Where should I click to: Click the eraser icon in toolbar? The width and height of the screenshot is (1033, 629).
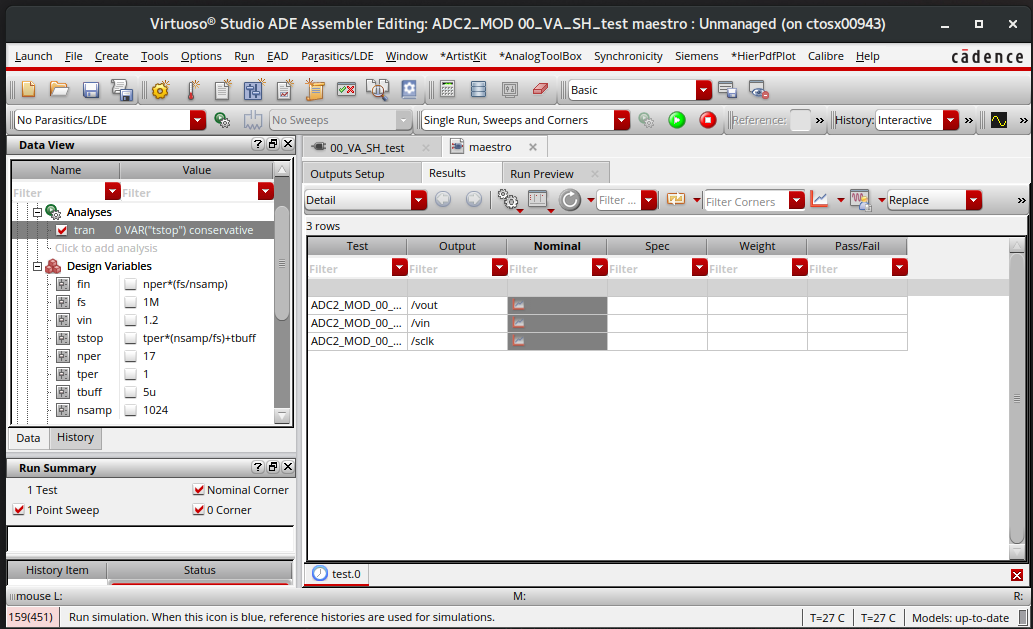click(541, 90)
